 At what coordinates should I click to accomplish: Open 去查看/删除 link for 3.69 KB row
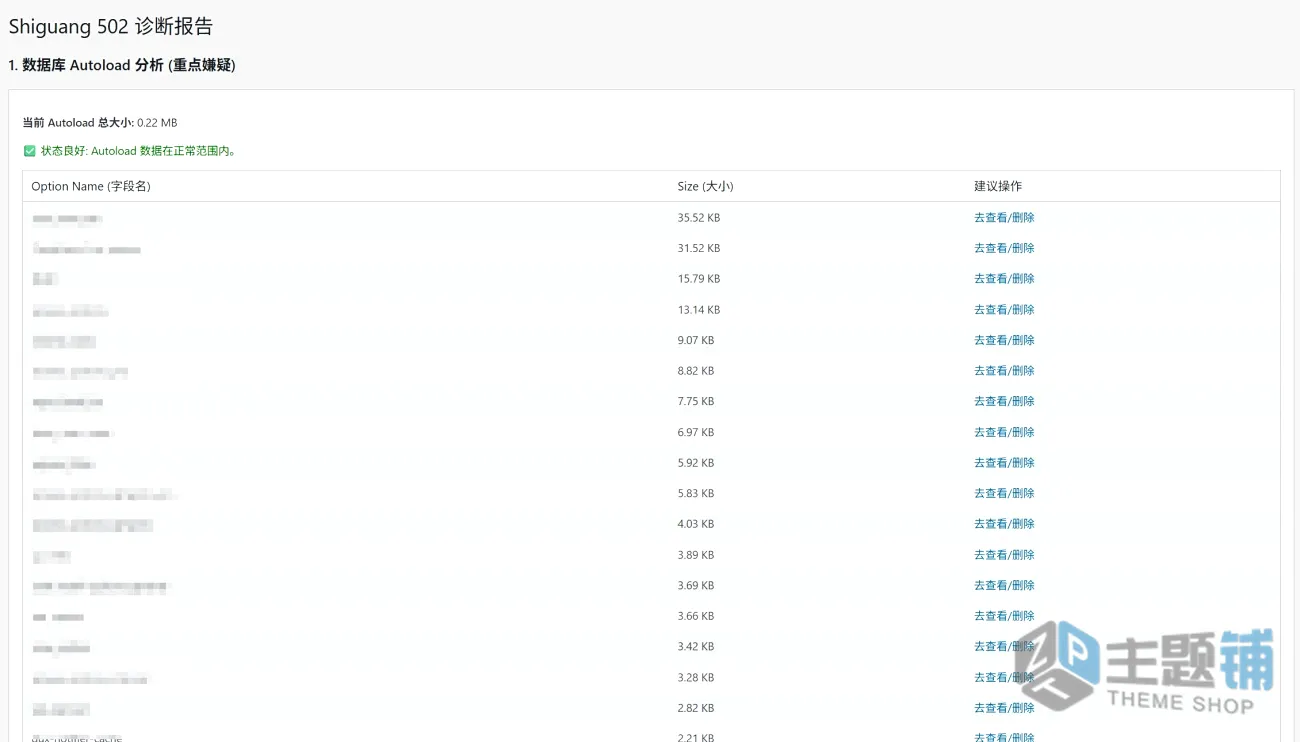pos(1004,585)
